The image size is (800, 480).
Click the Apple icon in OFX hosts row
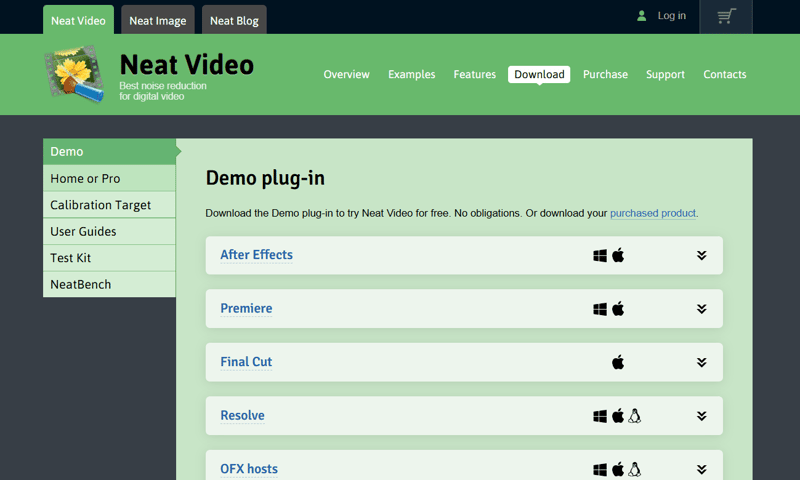[x=618, y=469]
